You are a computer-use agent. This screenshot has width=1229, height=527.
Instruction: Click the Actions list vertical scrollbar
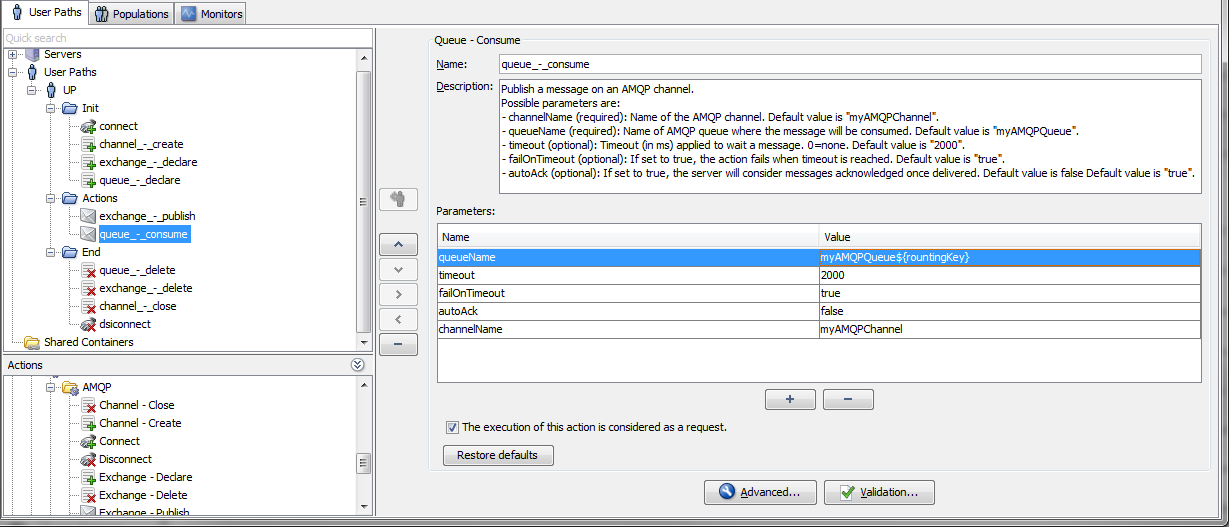(364, 463)
